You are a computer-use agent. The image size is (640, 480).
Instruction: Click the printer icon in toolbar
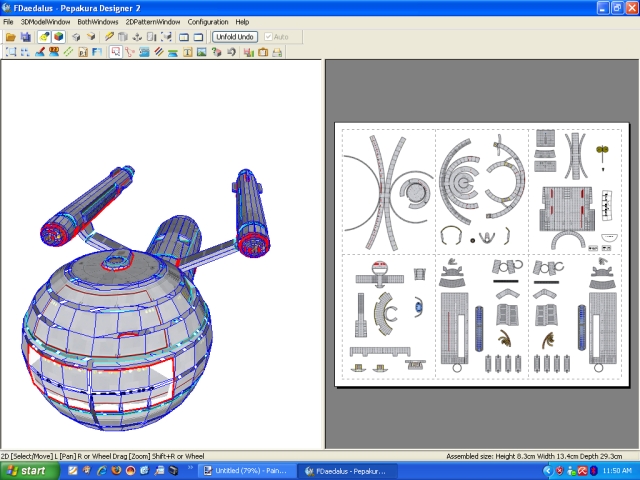[x=277, y=52]
